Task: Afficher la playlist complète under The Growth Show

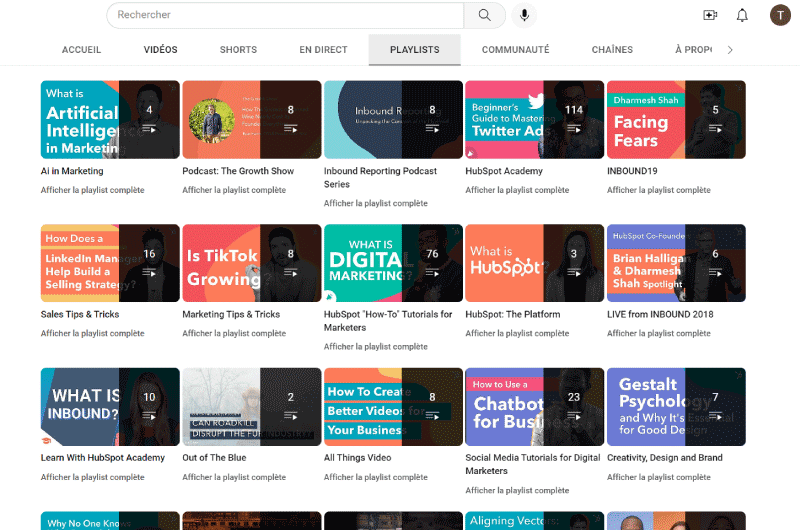Action: [234, 190]
